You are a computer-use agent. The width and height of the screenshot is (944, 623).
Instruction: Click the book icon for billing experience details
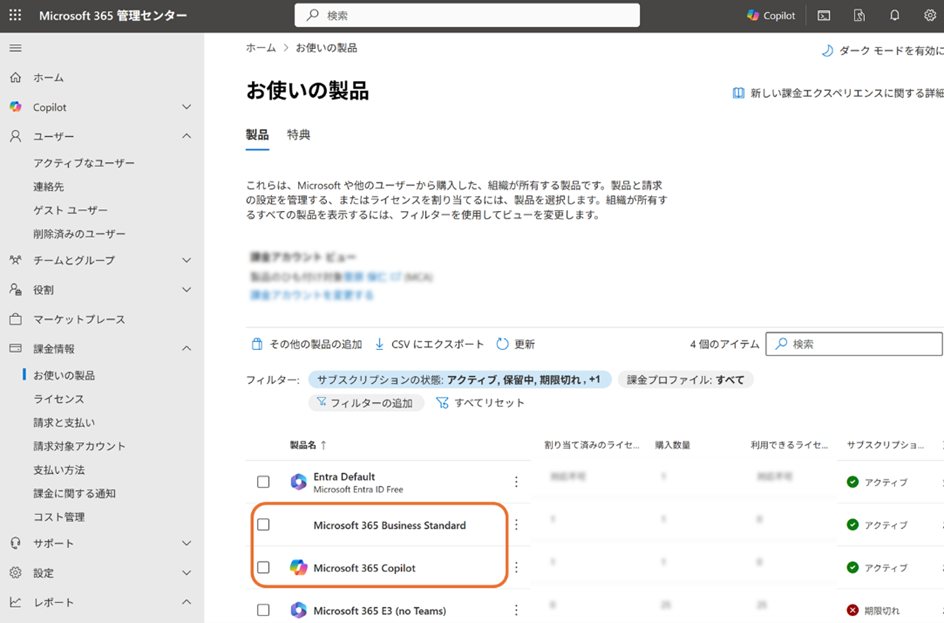[738, 93]
